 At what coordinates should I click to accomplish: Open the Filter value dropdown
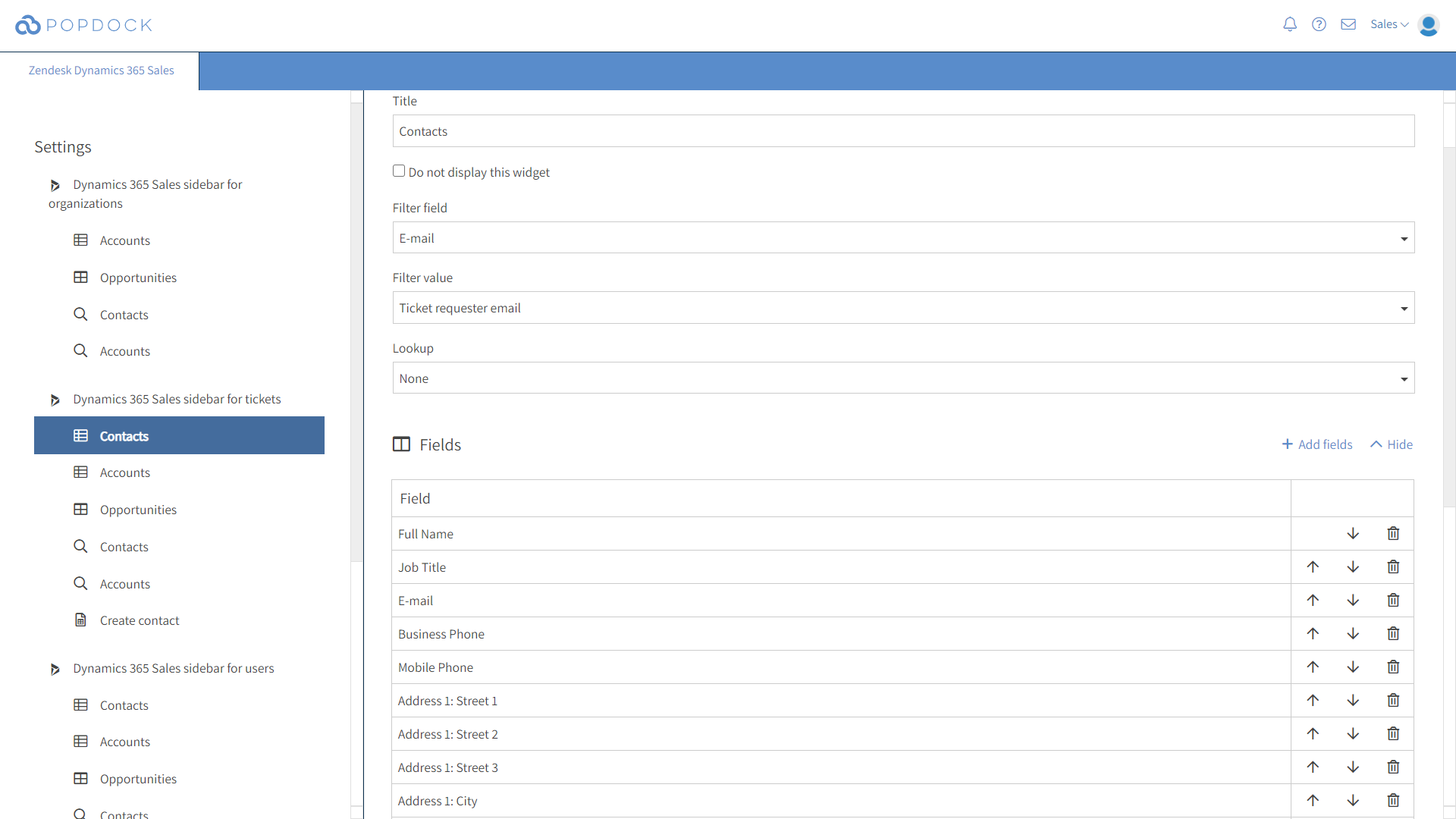click(903, 308)
